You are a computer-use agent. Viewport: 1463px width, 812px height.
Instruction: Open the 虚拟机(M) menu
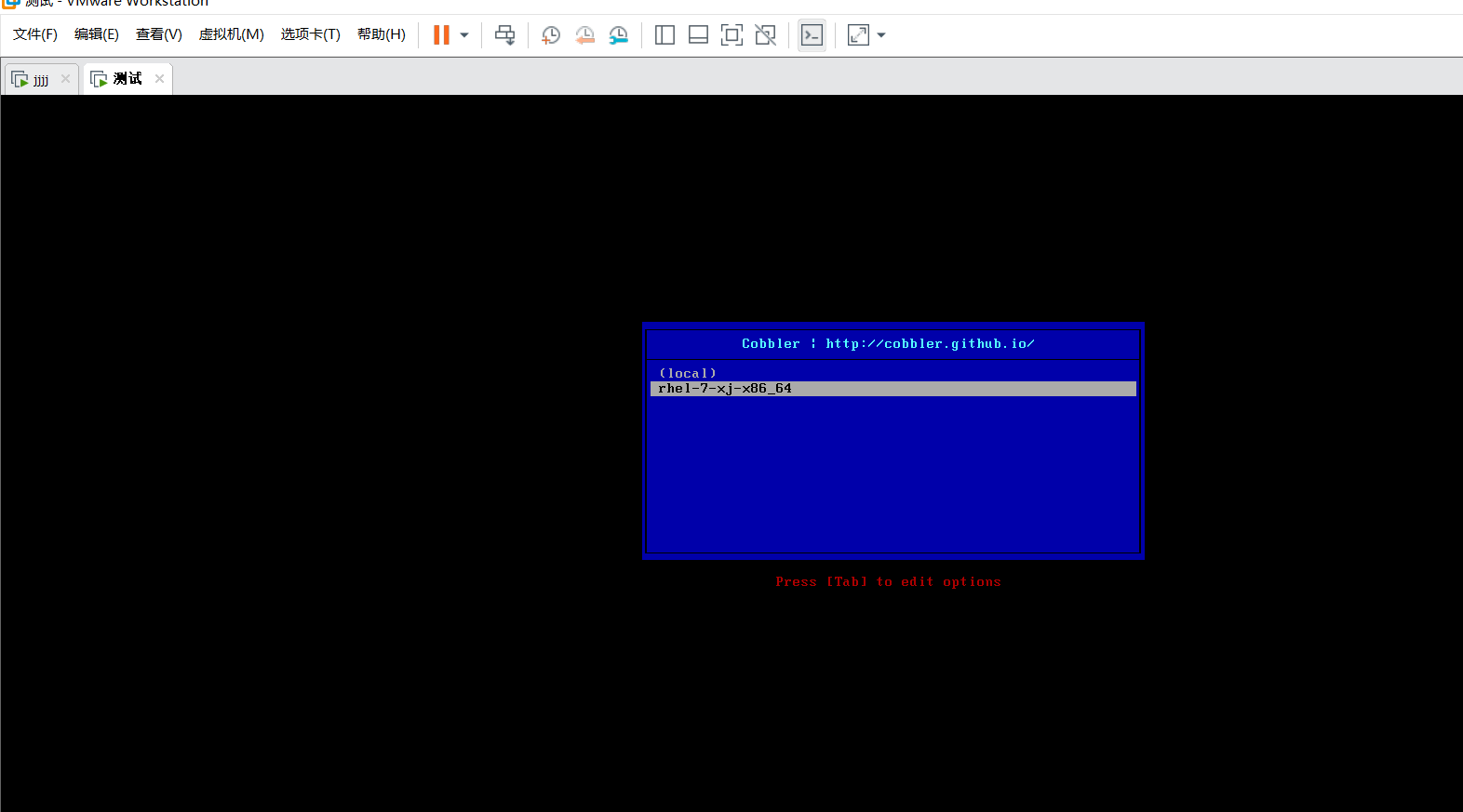coord(232,34)
